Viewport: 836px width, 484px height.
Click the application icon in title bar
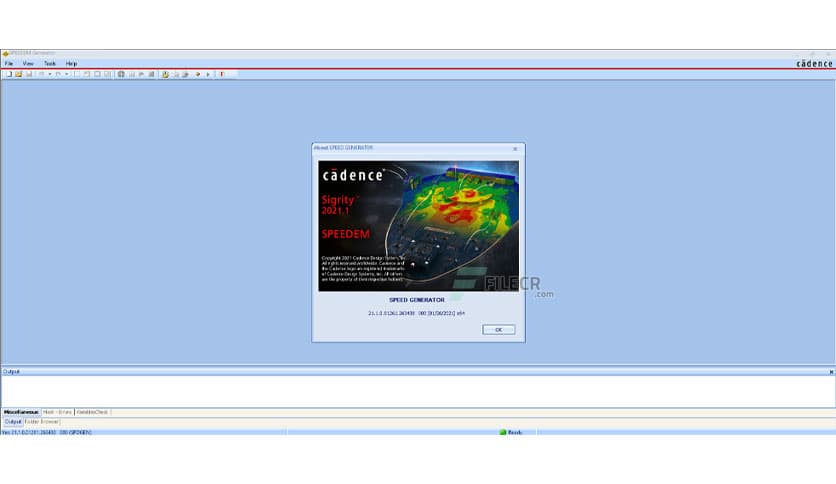tap(5, 53)
